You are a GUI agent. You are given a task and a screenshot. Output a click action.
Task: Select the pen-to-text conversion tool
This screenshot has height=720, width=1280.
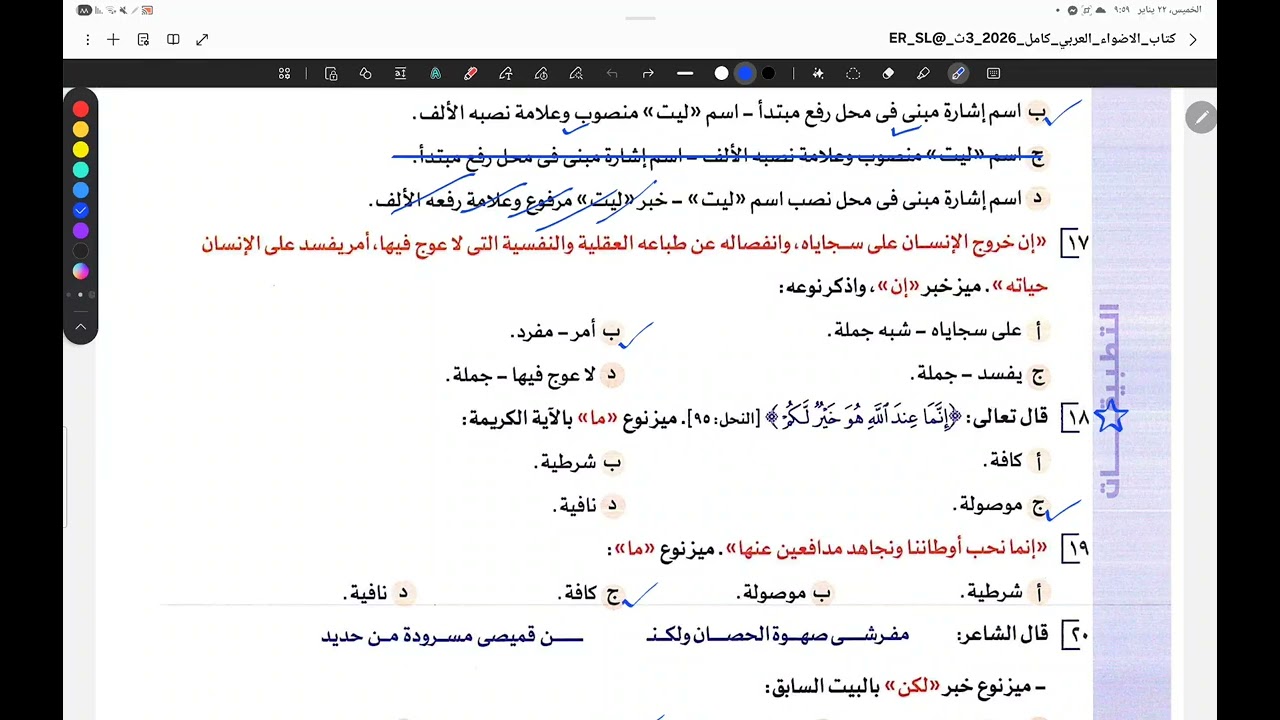tap(506, 73)
